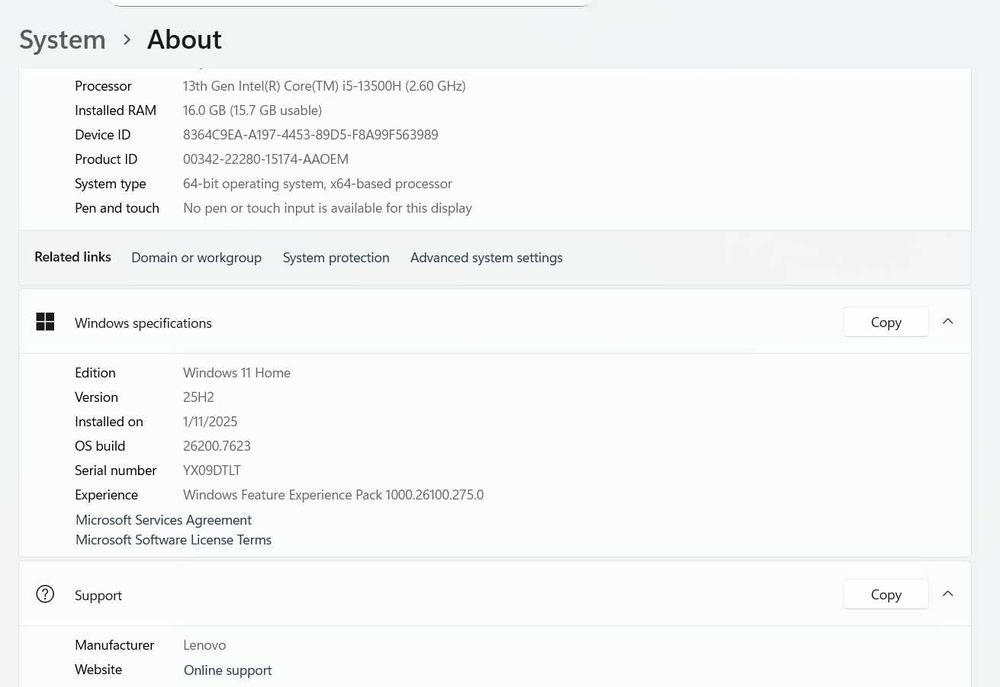
Task: Click the Edition label
Action: pyautogui.click(x=95, y=373)
